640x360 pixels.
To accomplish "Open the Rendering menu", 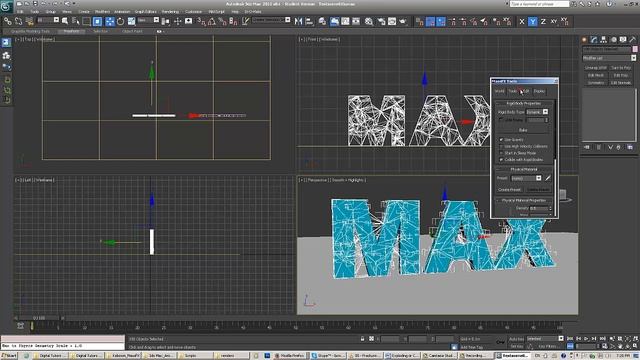I will [x=170, y=12].
